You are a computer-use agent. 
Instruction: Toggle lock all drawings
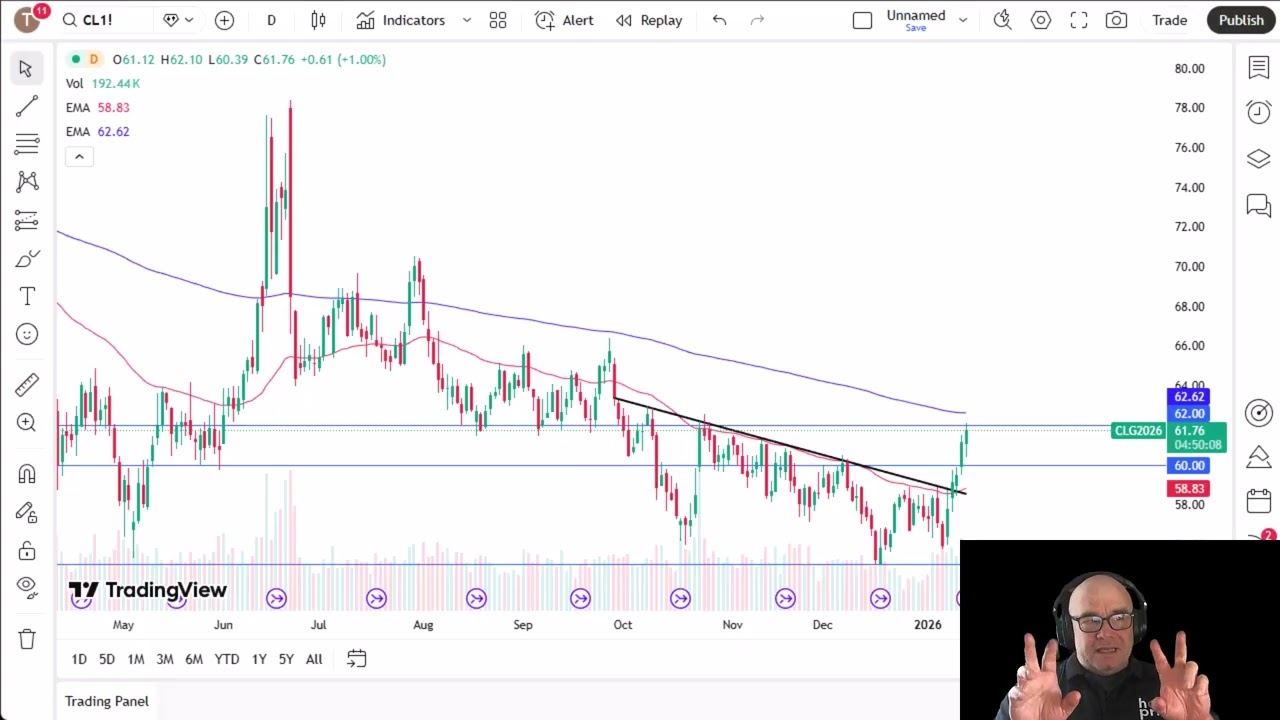[26, 550]
